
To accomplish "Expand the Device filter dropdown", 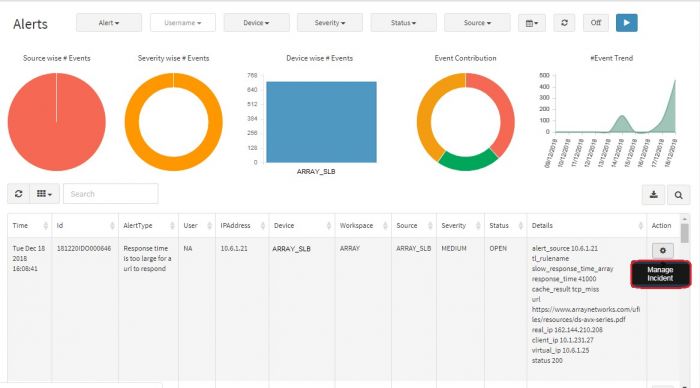I will pos(256,23).
